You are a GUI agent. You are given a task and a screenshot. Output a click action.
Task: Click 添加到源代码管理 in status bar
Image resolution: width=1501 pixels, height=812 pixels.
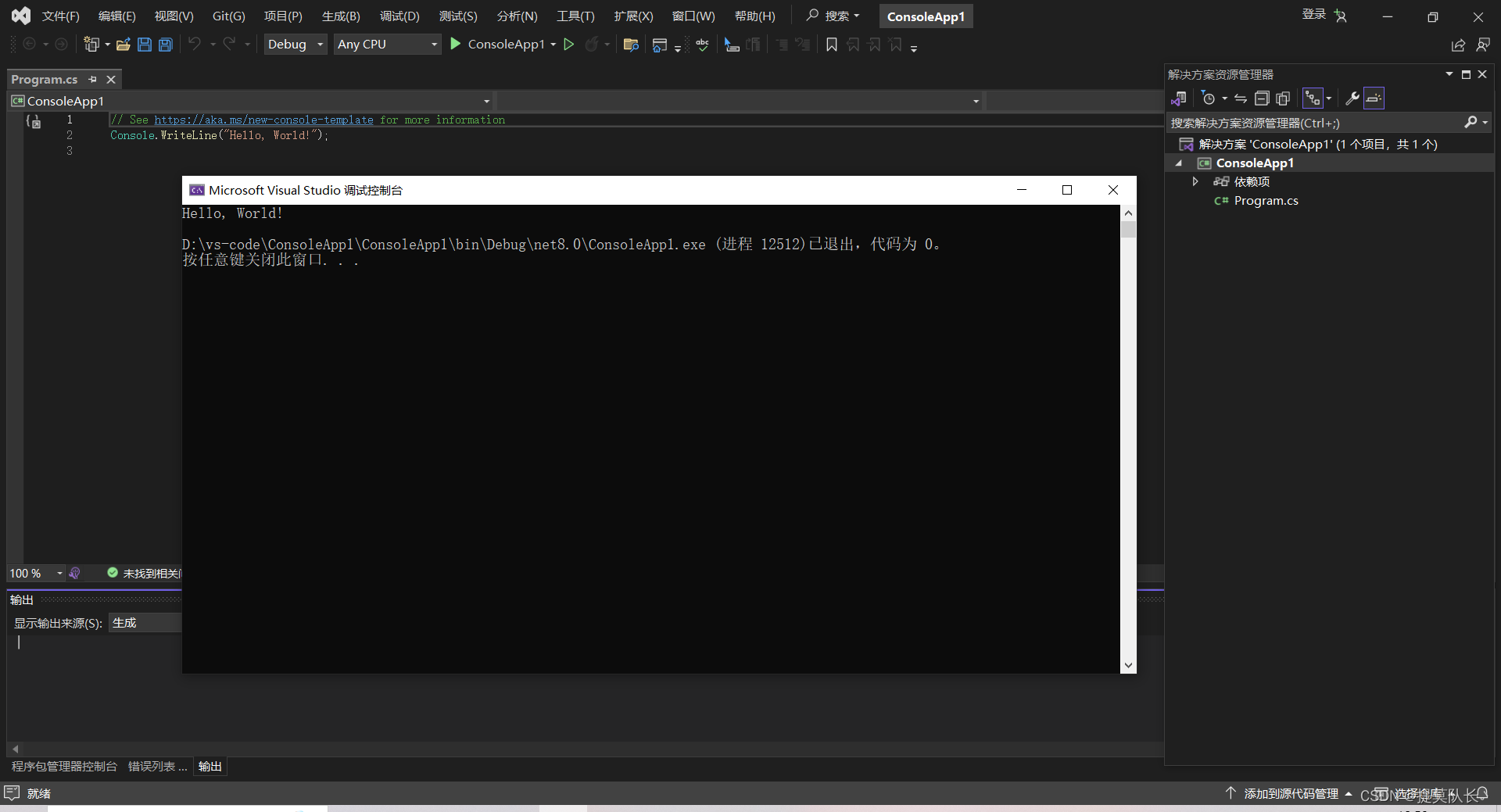coord(1290,794)
